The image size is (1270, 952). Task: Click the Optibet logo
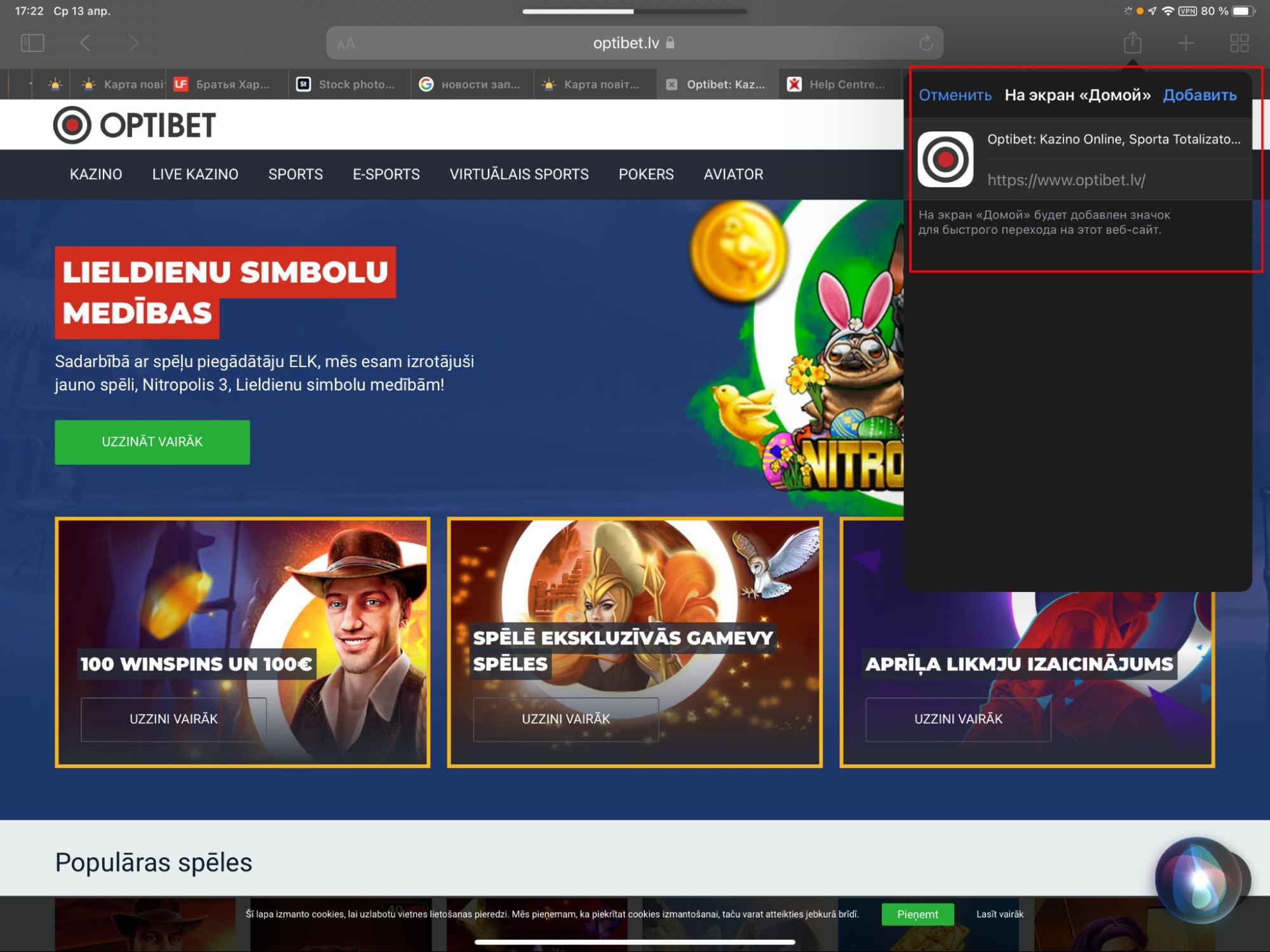[x=135, y=125]
